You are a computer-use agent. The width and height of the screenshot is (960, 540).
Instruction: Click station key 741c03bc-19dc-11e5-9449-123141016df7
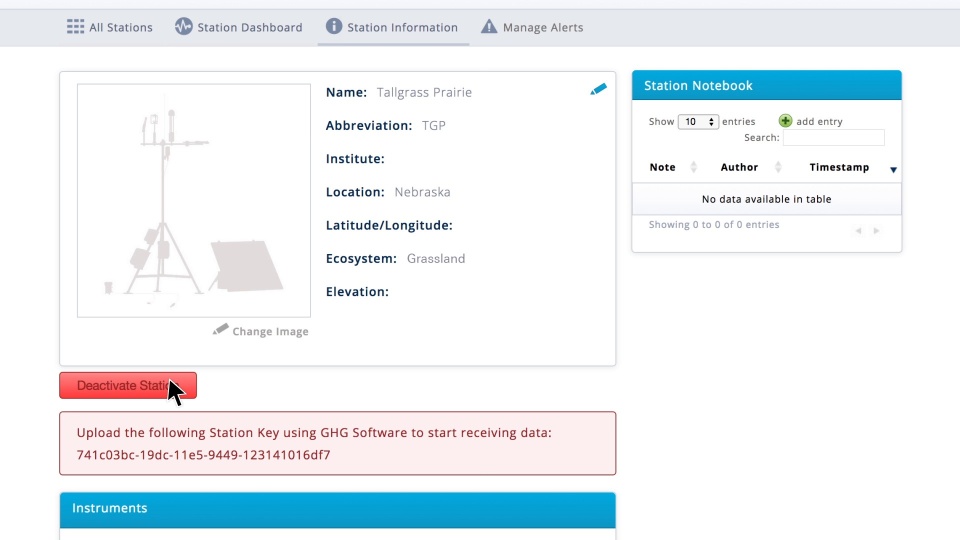coord(203,455)
